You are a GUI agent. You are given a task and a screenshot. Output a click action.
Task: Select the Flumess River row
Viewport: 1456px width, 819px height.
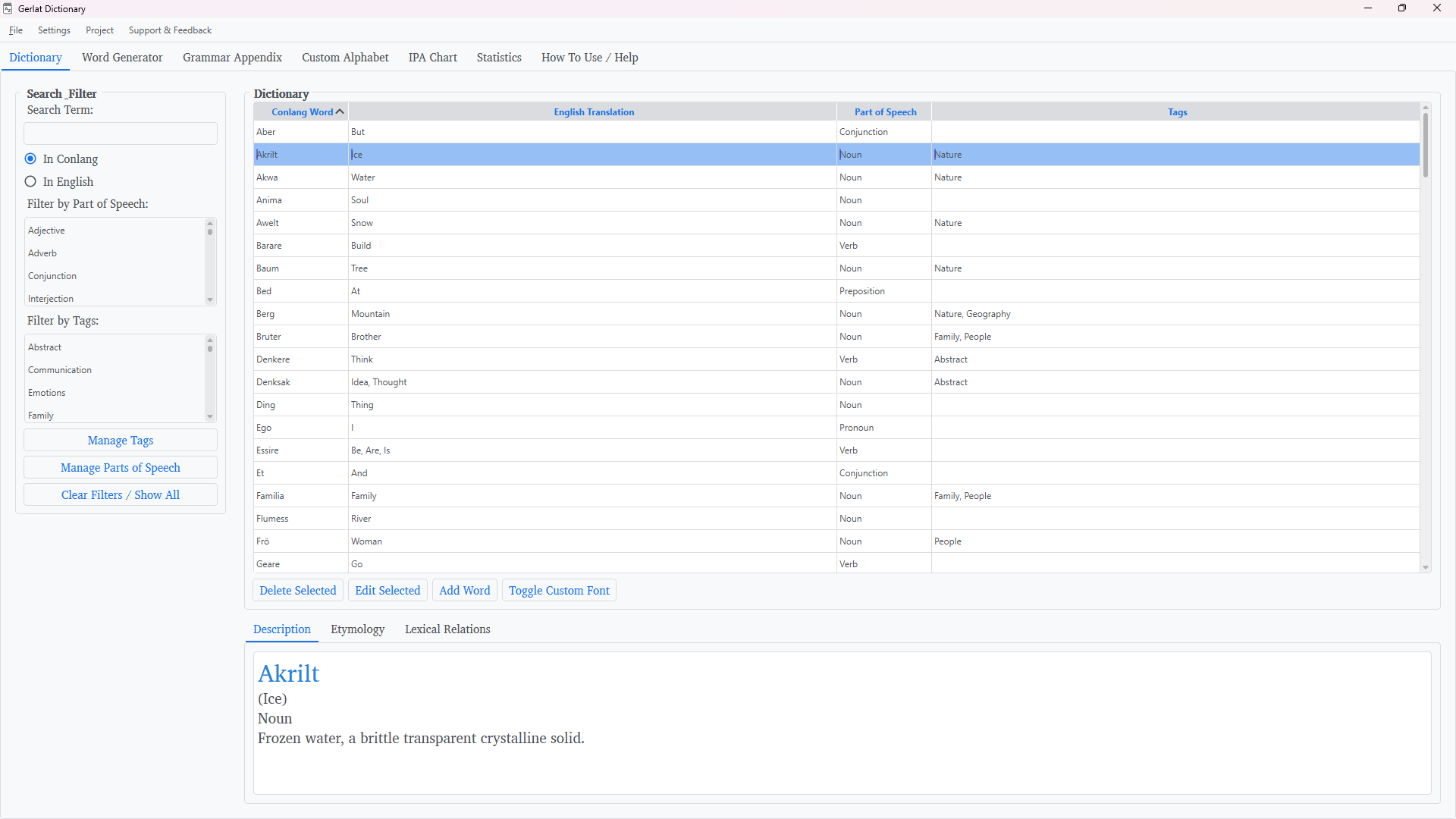(x=836, y=519)
